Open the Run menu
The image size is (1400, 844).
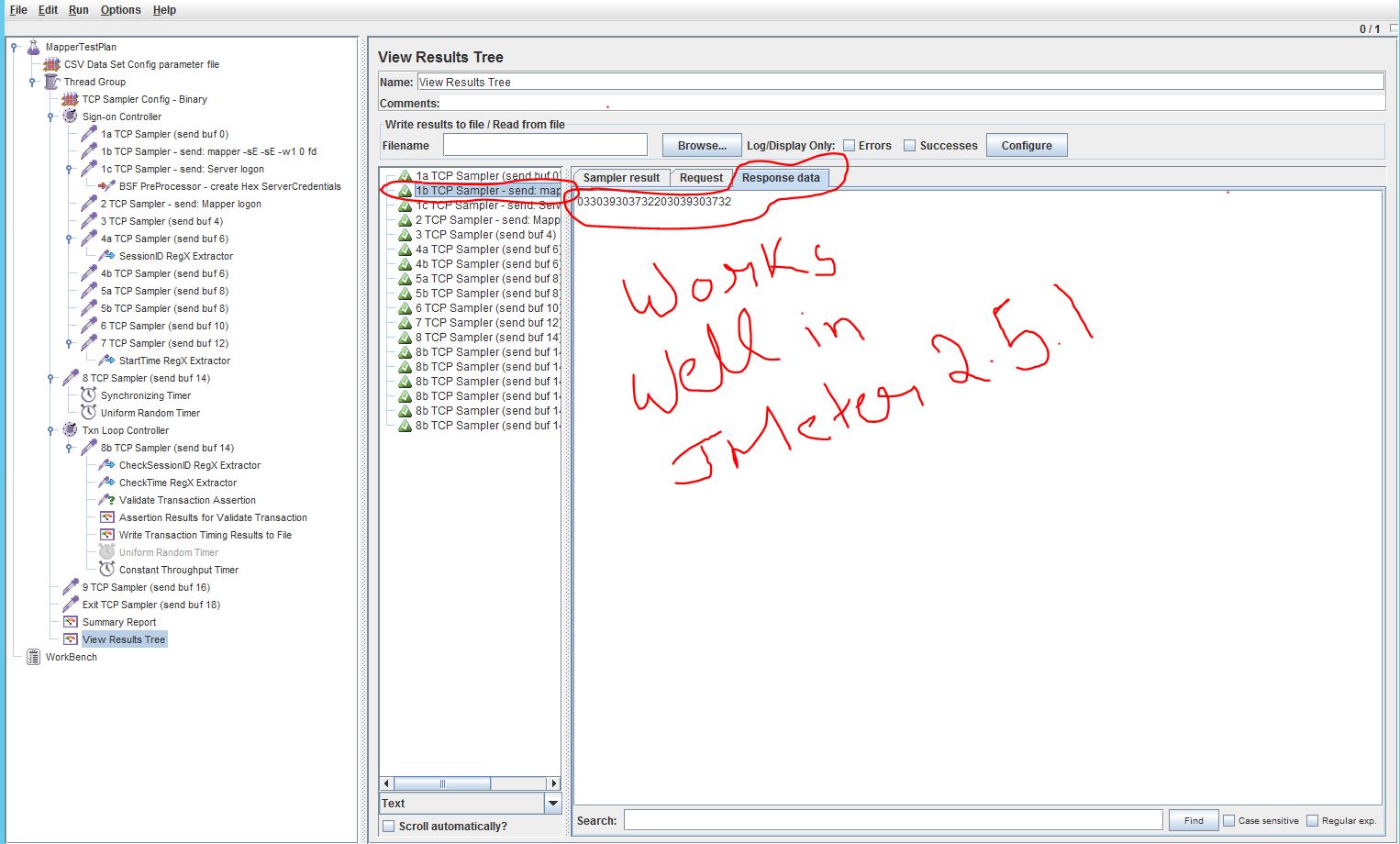[x=78, y=10]
